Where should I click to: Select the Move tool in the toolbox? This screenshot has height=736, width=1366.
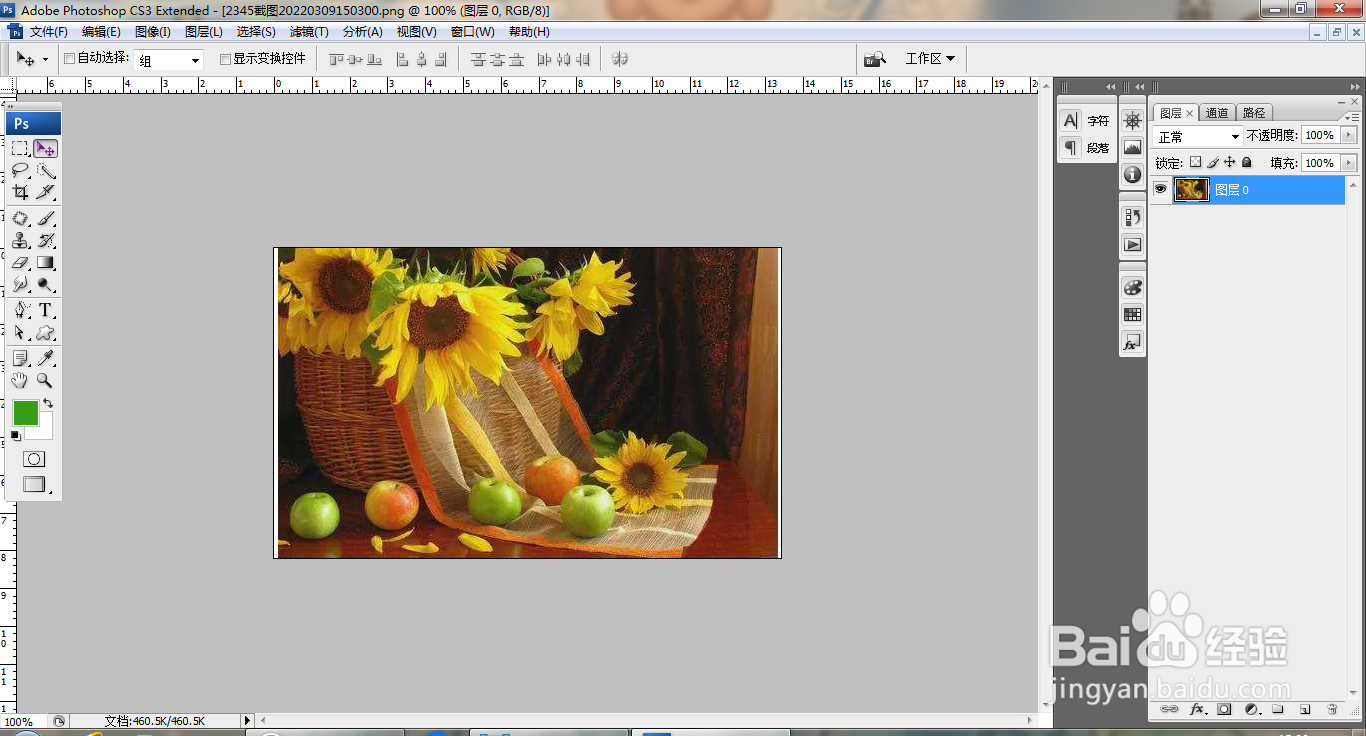pos(46,148)
